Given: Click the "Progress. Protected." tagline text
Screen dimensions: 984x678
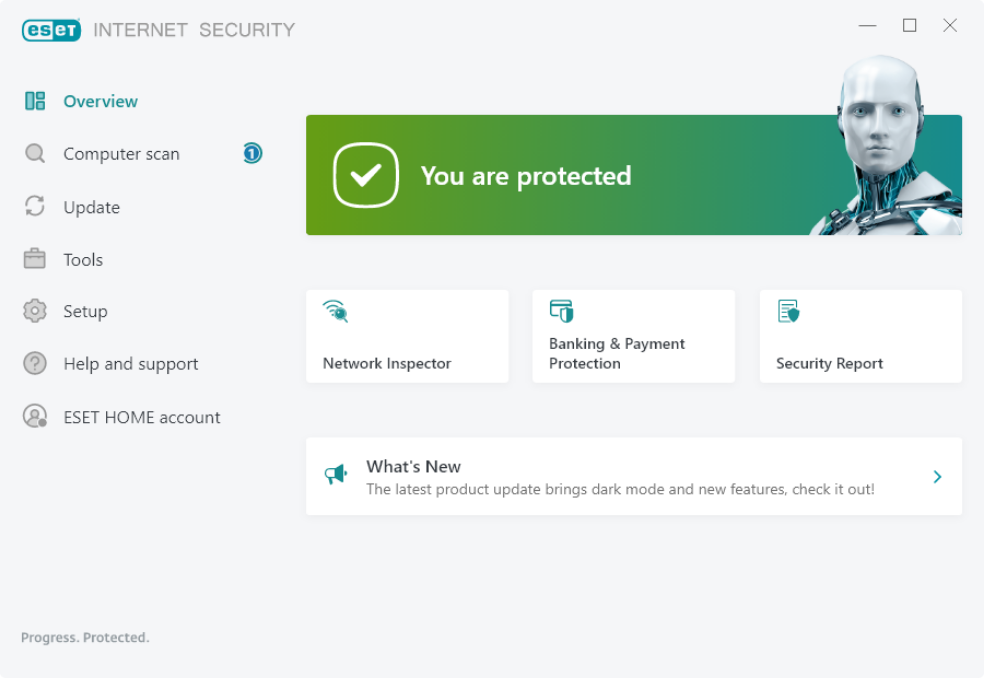Looking at the screenshot, I should tap(85, 637).
